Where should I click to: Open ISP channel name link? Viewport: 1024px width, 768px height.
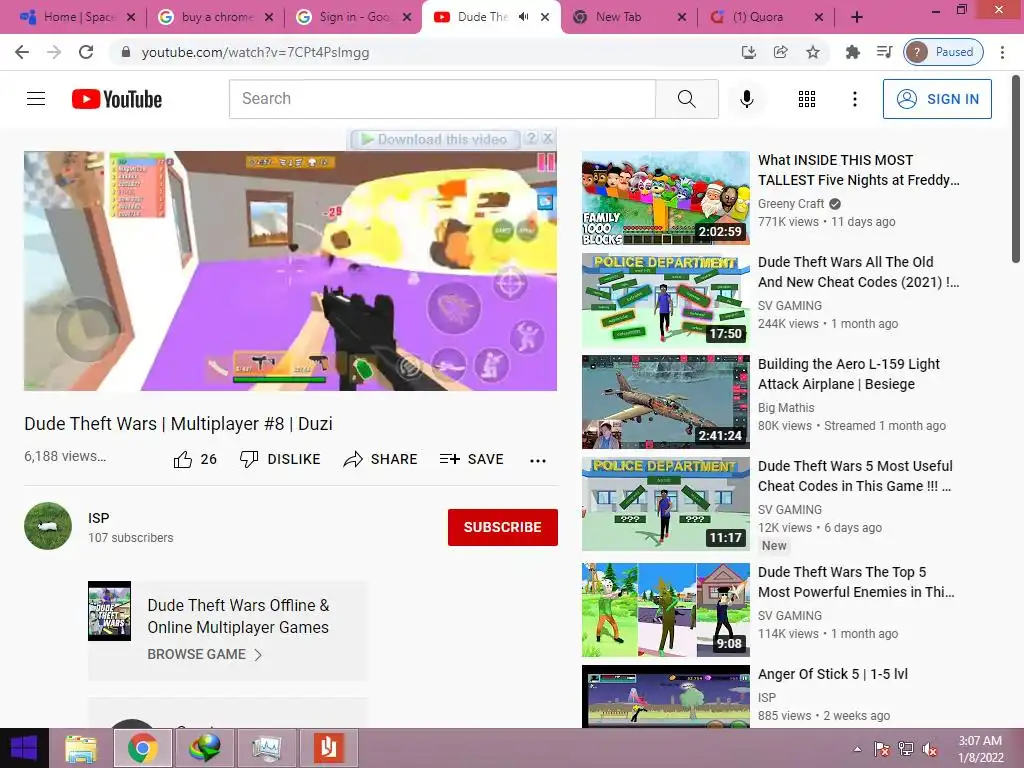(x=99, y=518)
